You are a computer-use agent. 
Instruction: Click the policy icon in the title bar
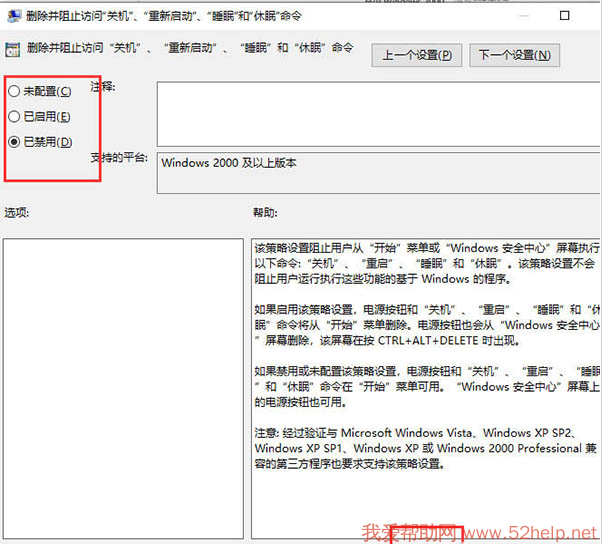click(13, 16)
